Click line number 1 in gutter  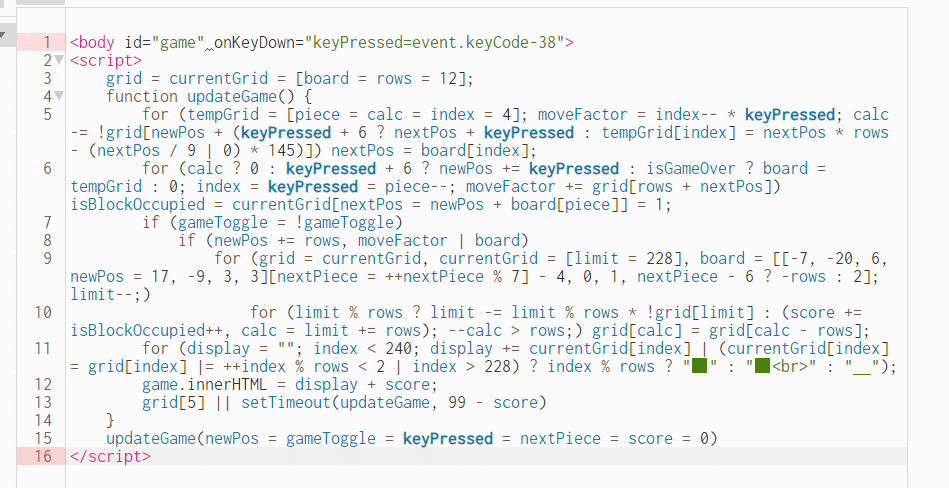[x=47, y=42]
